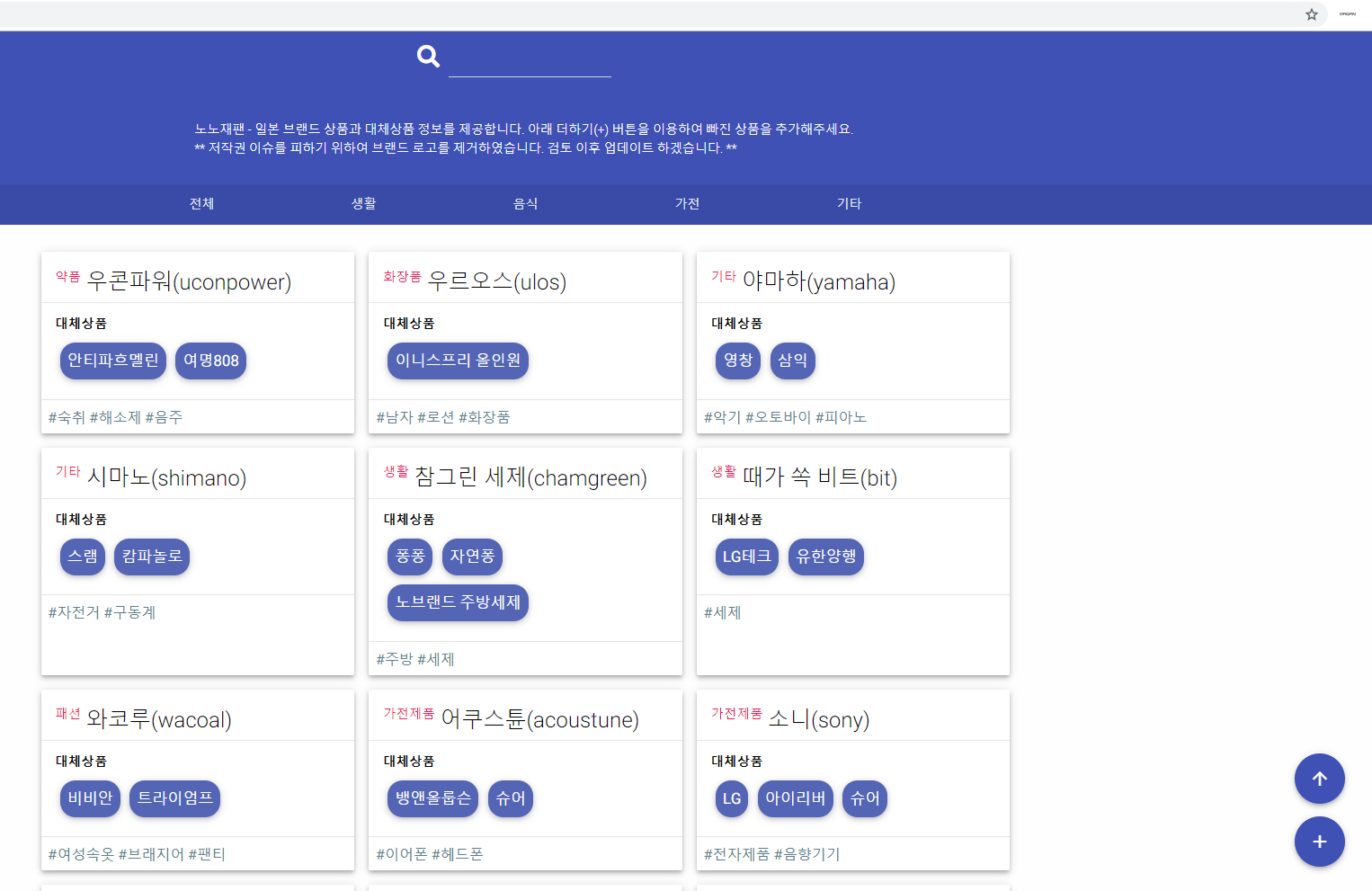The image size is (1372, 891).
Task: Click the 와코루(wacoal) title
Action: coord(159,719)
